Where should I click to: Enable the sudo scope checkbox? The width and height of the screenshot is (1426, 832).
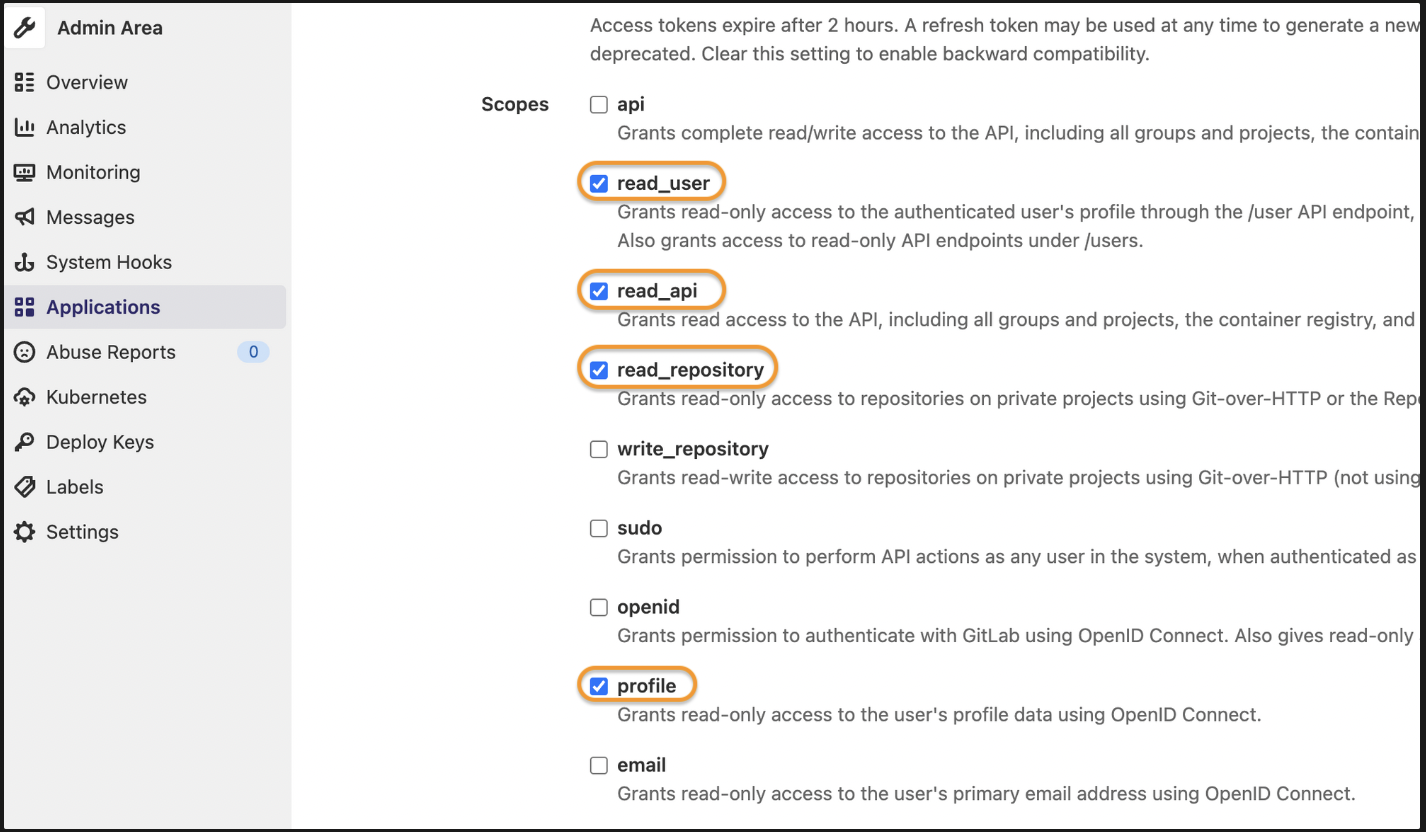pos(599,528)
